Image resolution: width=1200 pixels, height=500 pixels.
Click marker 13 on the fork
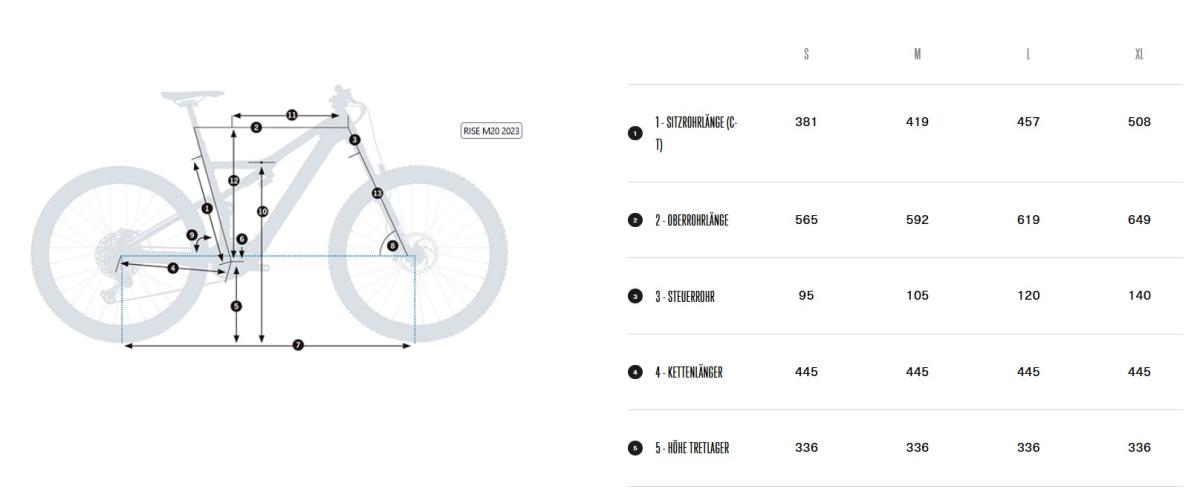[377, 192]
